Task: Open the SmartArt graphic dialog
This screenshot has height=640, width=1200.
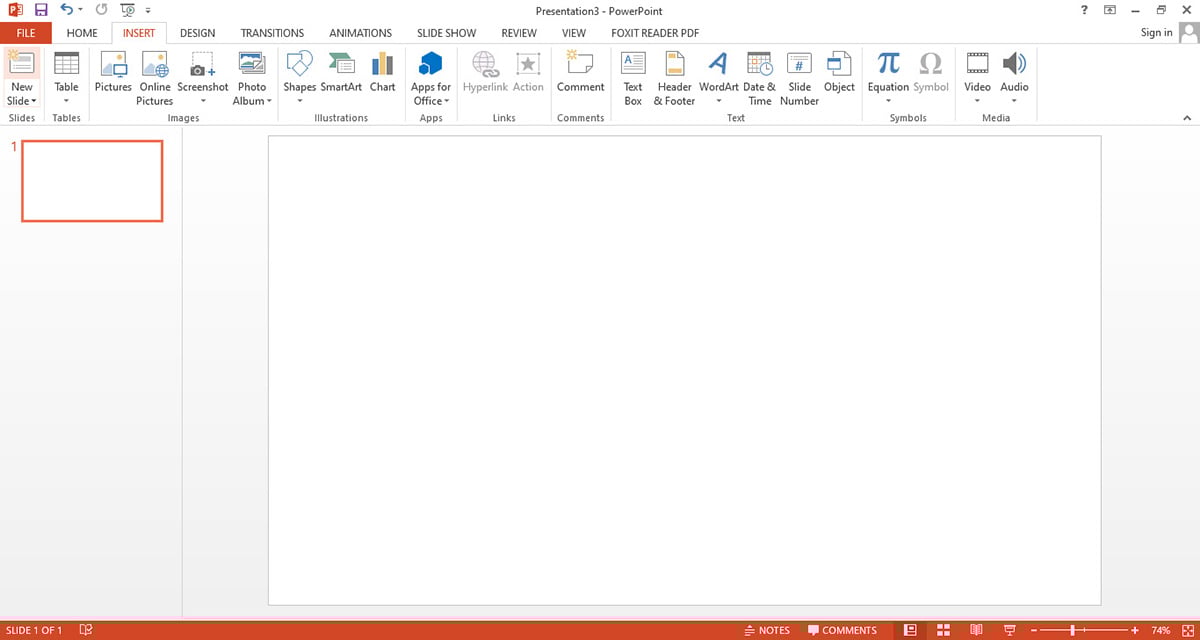Action: coord(341,74)
